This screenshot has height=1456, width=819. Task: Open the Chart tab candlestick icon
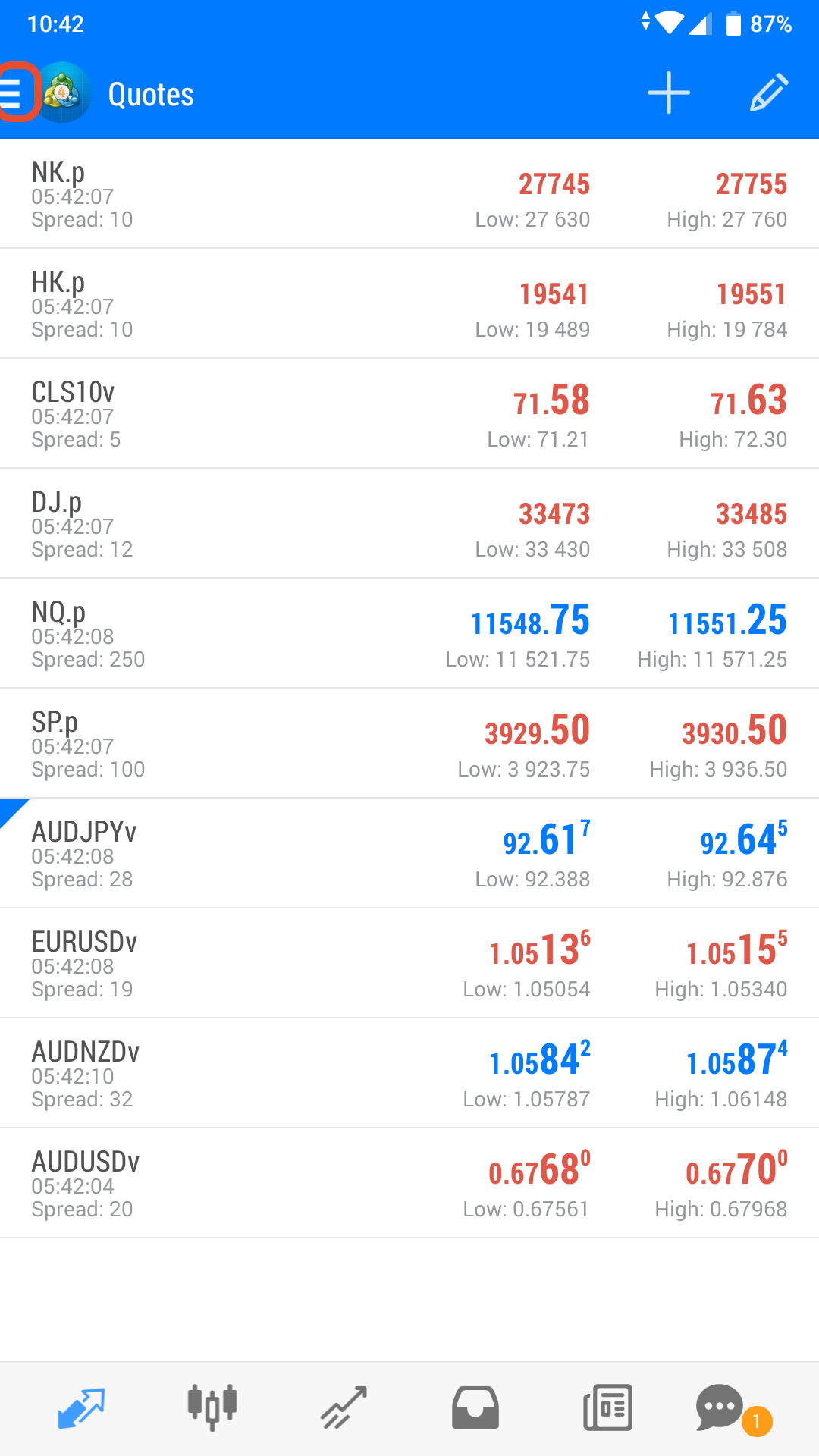click(212, 1408)
